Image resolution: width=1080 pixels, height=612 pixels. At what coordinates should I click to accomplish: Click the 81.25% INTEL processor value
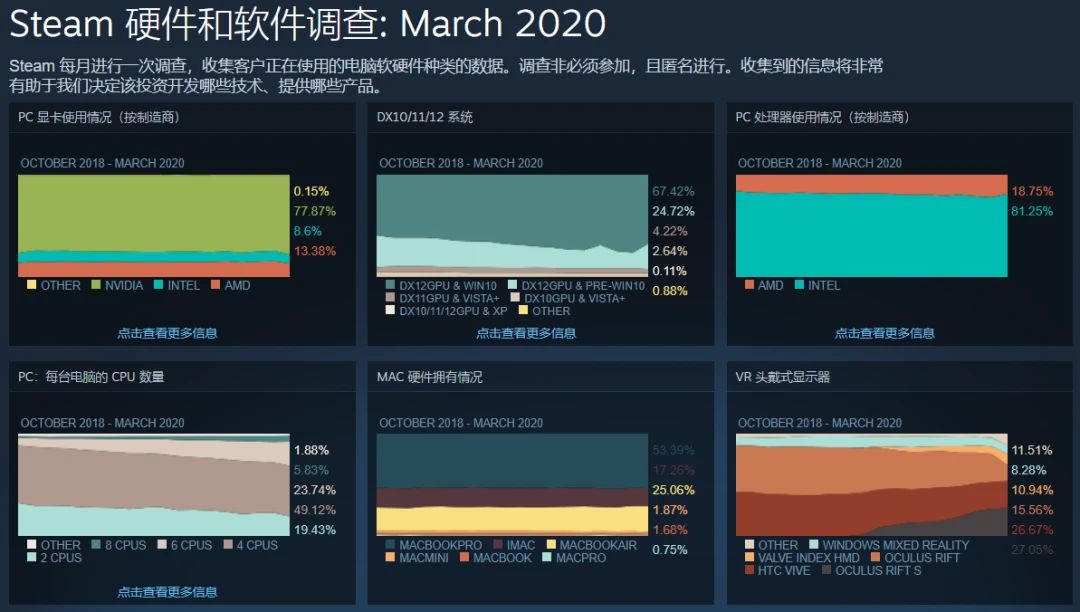[1032, 211]
